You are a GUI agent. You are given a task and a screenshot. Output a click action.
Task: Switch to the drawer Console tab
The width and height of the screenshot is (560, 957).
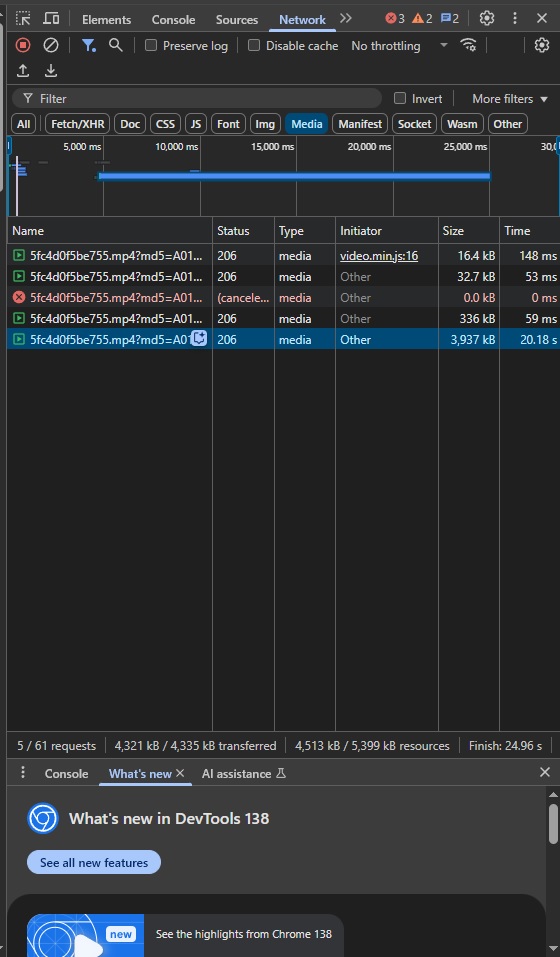click(x=66, y=773)
